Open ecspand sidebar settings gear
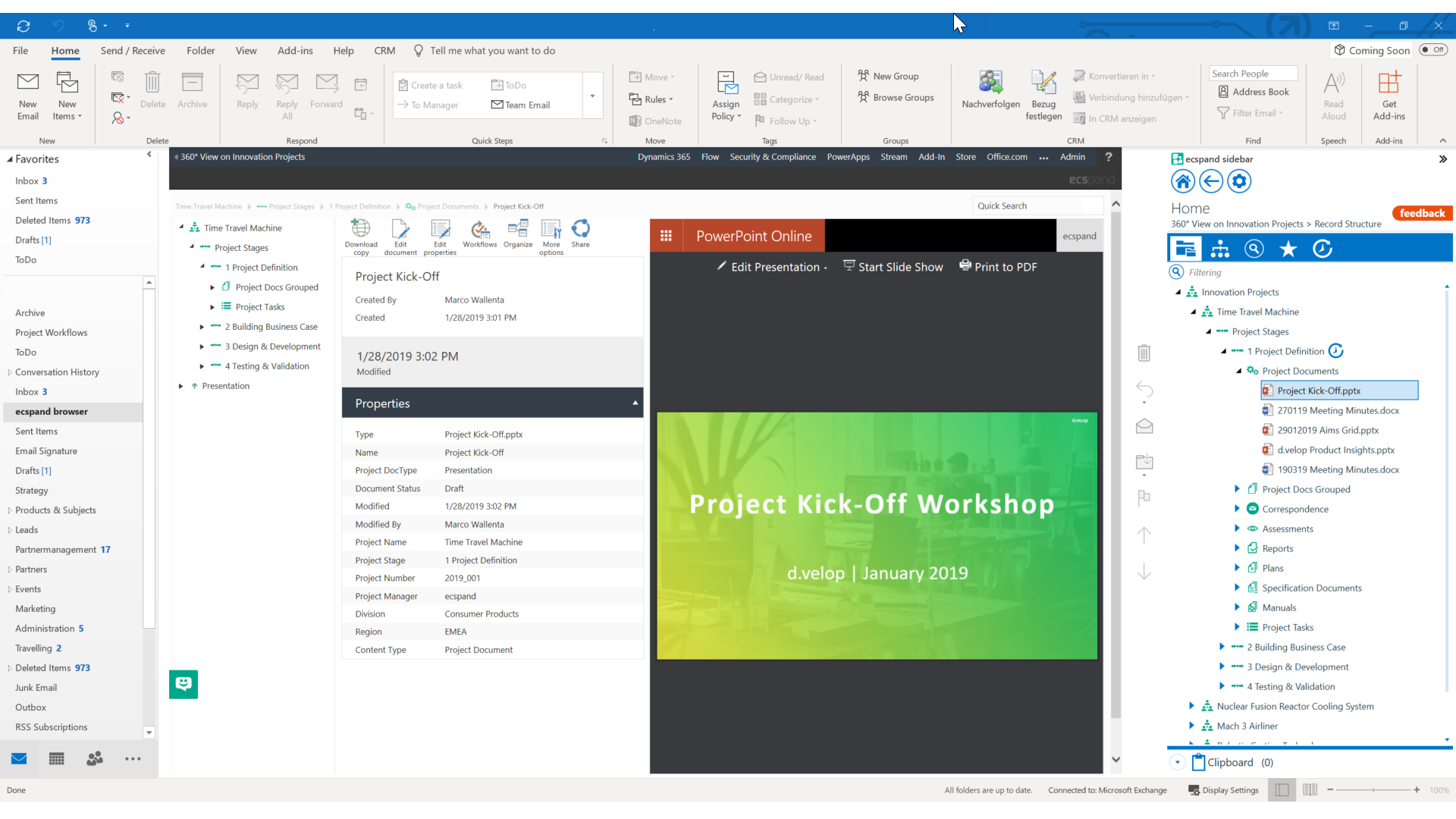1456x819 pixels. pyautogui.click(x=1239, y=182)
